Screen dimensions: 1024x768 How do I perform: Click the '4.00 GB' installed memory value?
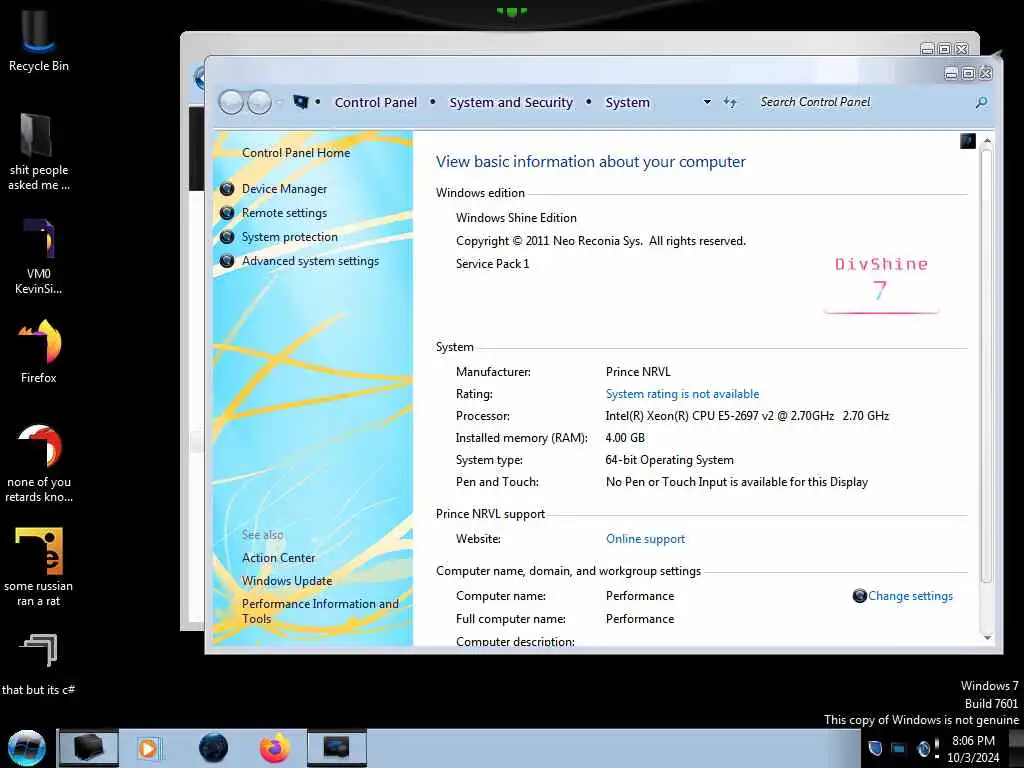coord(625,438)
